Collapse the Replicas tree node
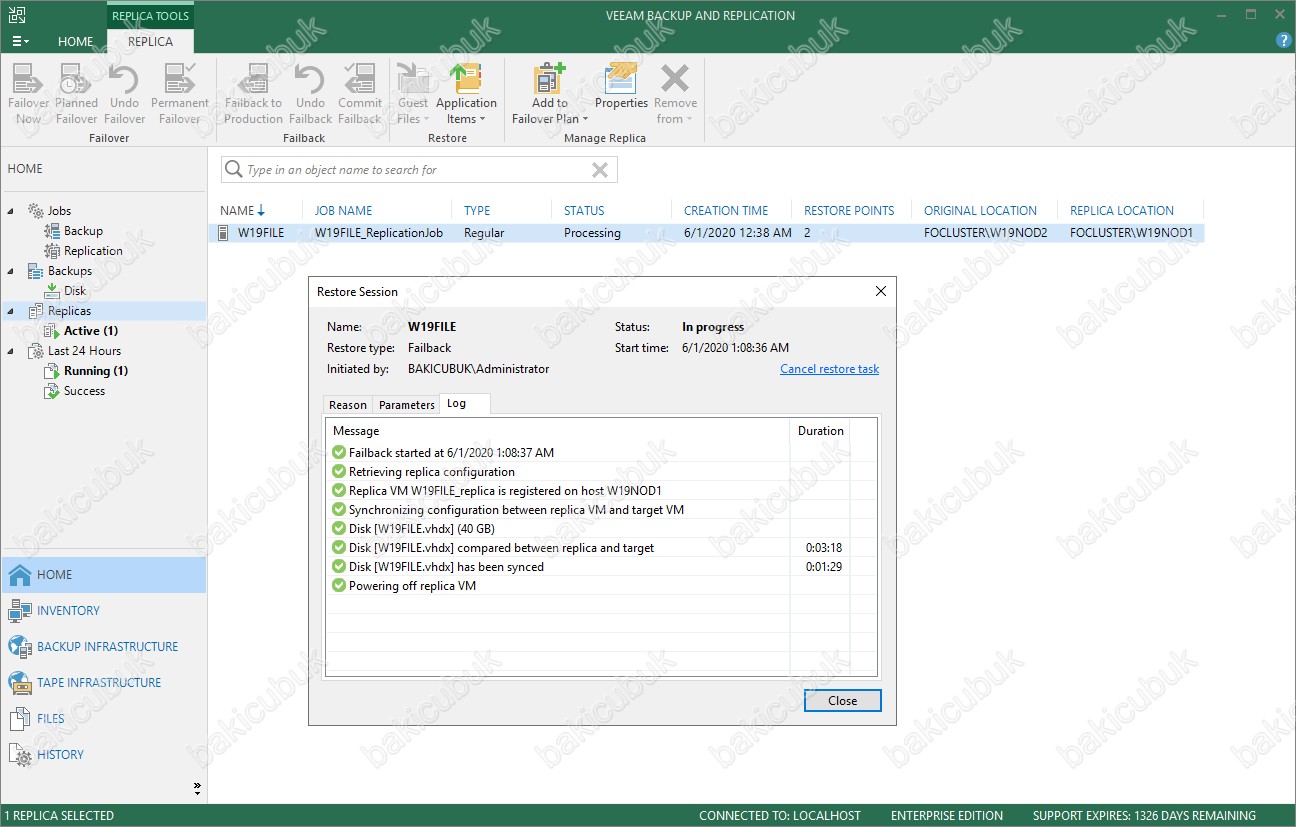1296x827 pixels. (x=11, y=311)
